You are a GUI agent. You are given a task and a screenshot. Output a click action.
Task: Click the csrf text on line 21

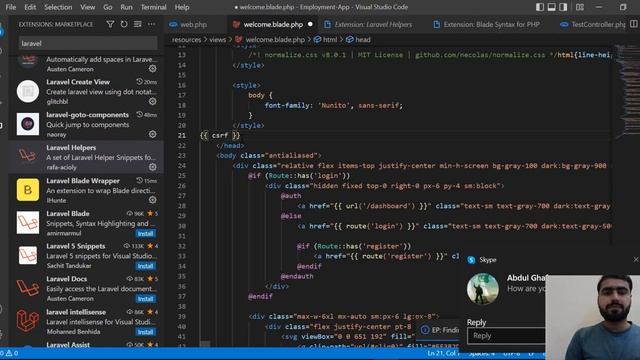220,136
